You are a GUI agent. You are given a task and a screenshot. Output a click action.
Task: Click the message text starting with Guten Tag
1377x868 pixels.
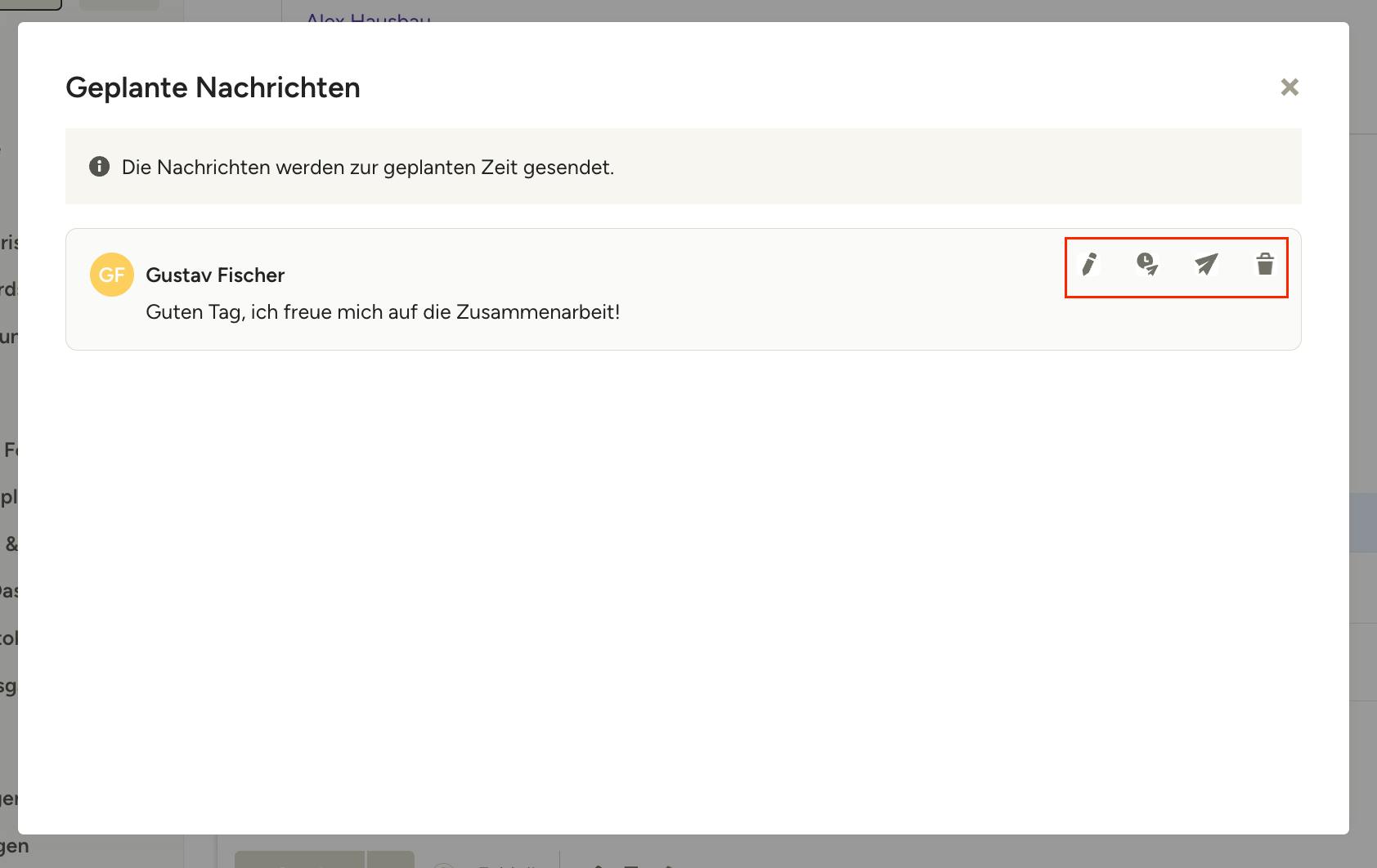tap(383, 312)
